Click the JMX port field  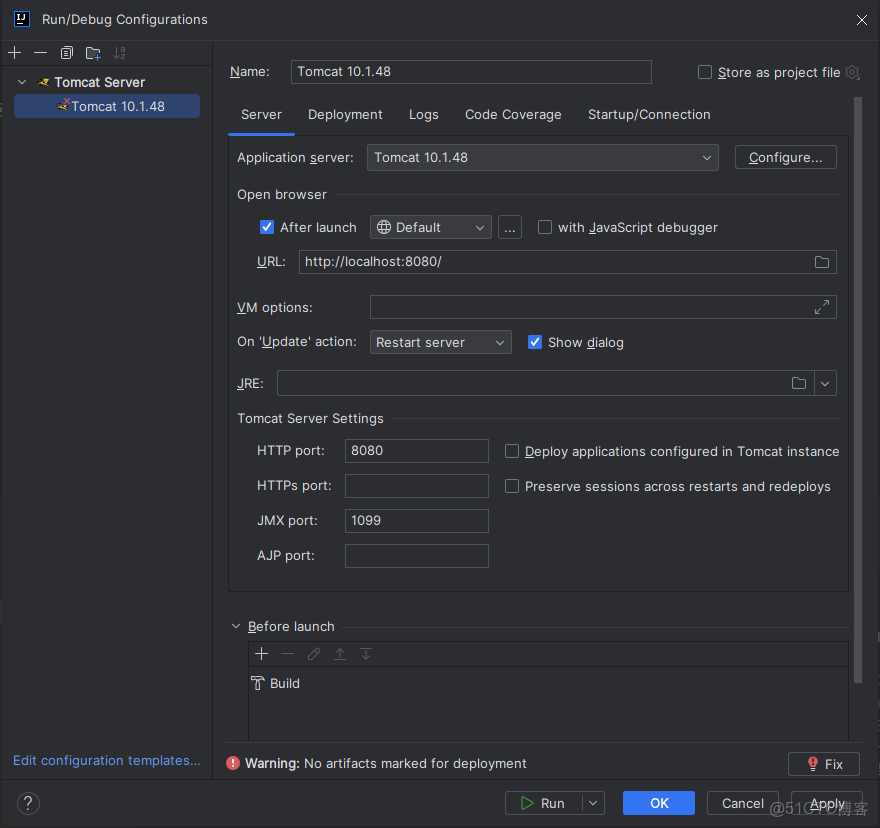416,521
